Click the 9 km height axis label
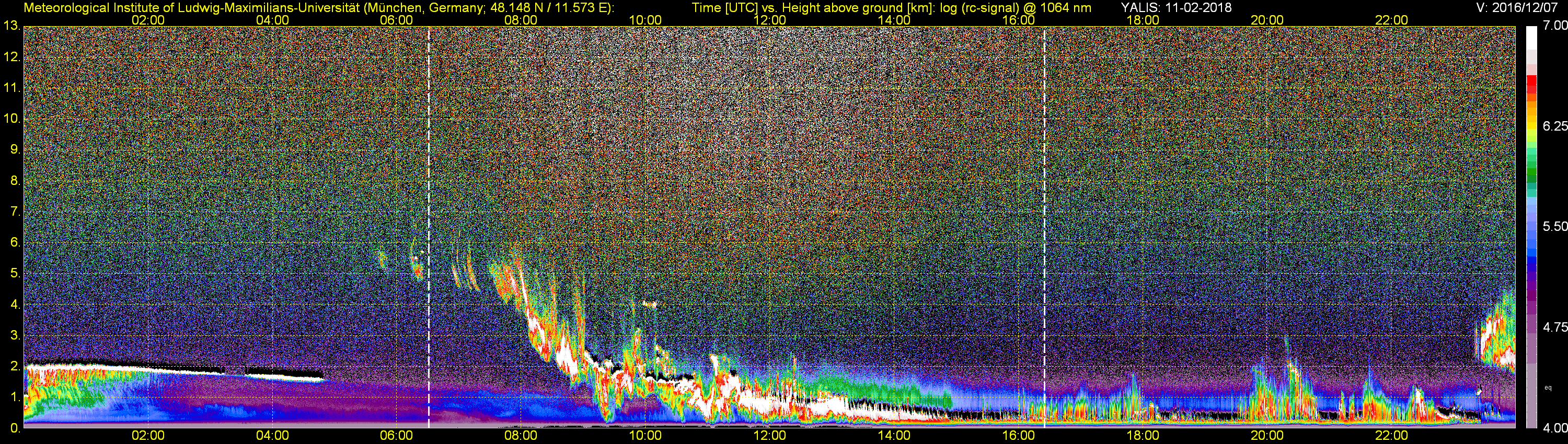The image size is (1568, 444). [15, 149]
